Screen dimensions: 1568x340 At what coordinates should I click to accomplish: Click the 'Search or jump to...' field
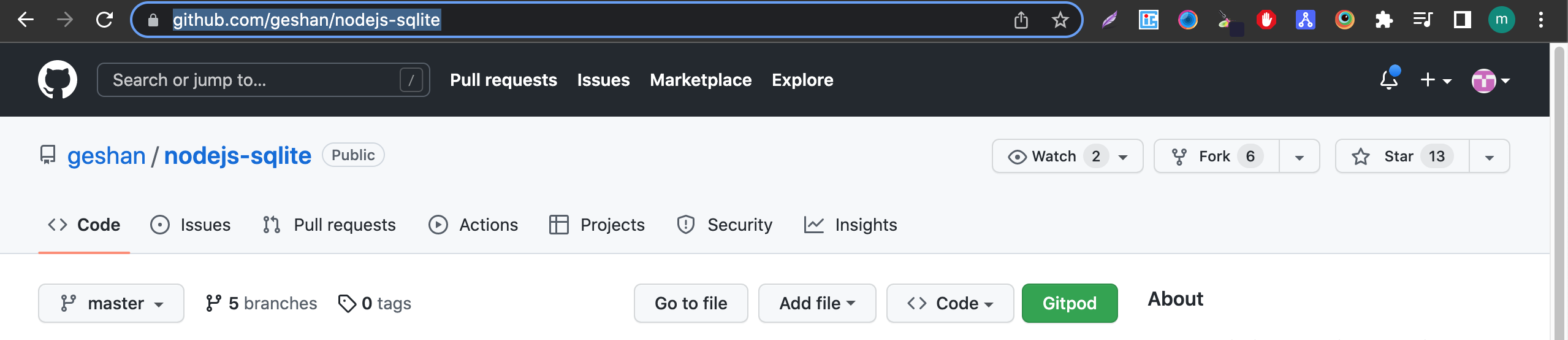click(x=264, y=80)
